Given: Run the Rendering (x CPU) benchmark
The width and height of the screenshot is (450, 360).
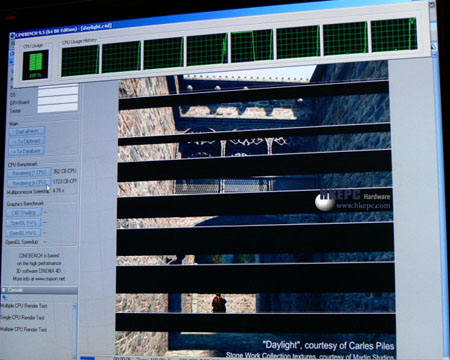Looking at the screenshot, I should tap(29, 183).
